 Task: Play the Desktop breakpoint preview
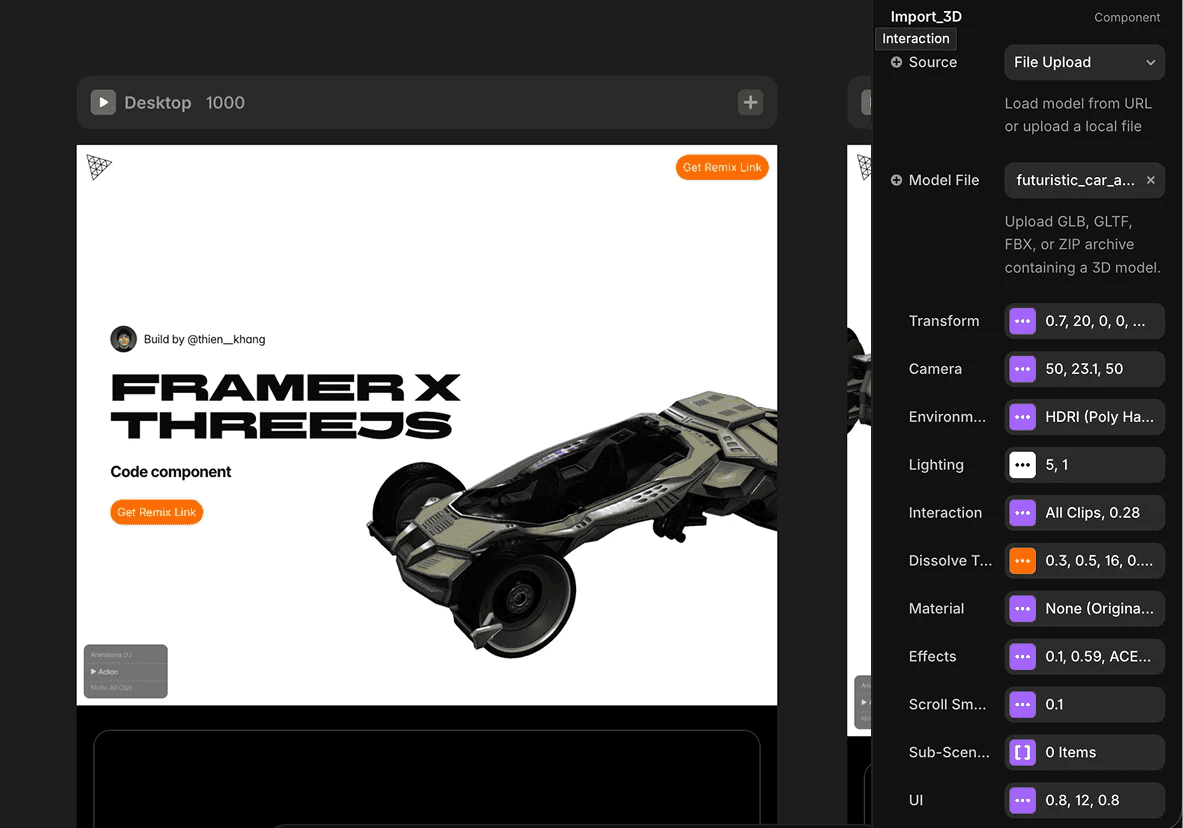point(103,103)
